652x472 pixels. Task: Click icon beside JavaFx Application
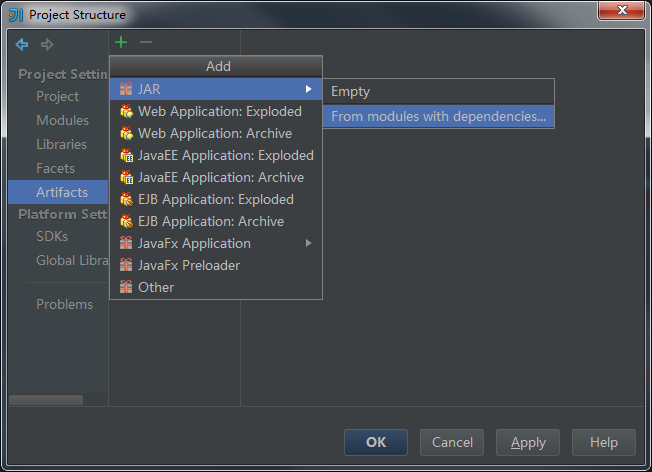(x=126, y=243)
